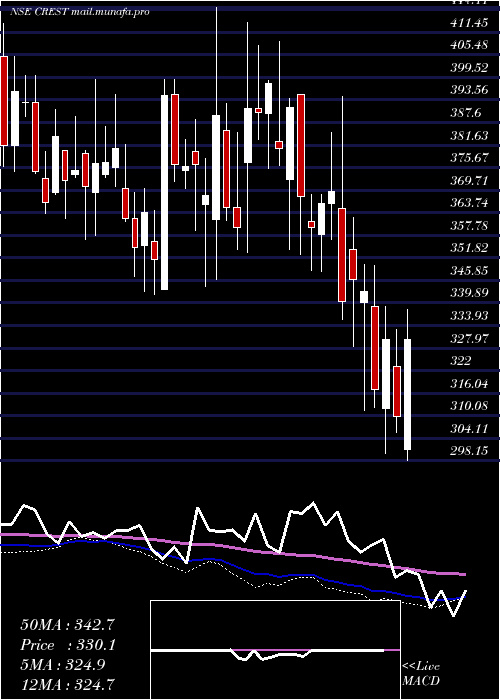Click the 'NSE CREST mail.munafa.pro' chart title

[79, 12]
